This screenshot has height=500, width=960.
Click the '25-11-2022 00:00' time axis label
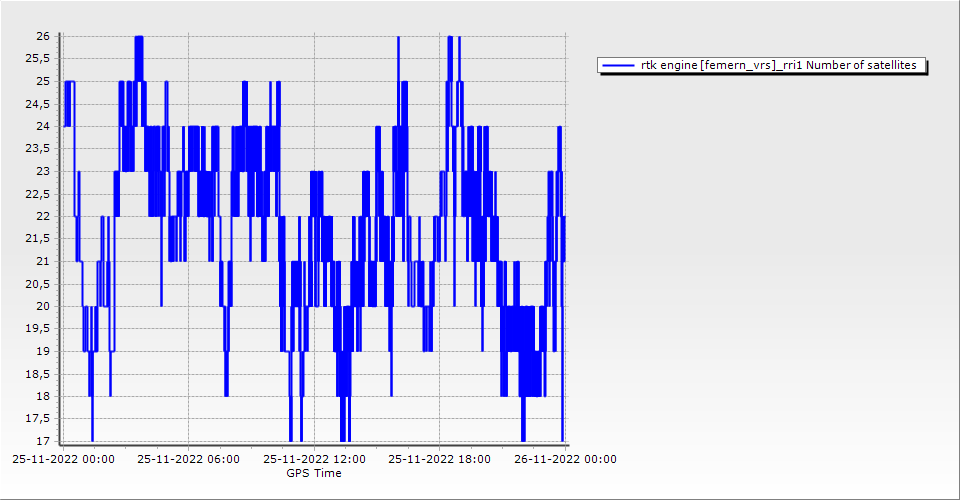[x=63, y=460]
